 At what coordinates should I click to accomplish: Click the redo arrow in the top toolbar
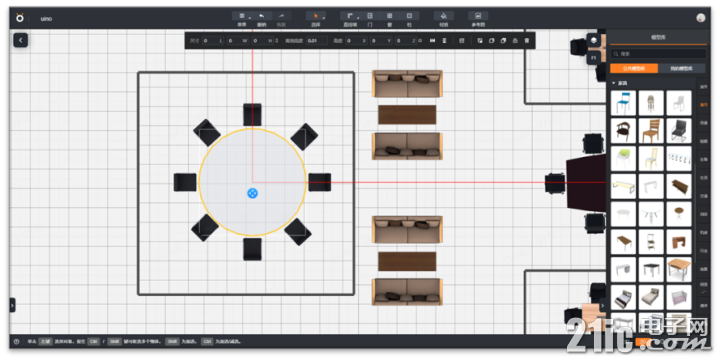[281, 16]
